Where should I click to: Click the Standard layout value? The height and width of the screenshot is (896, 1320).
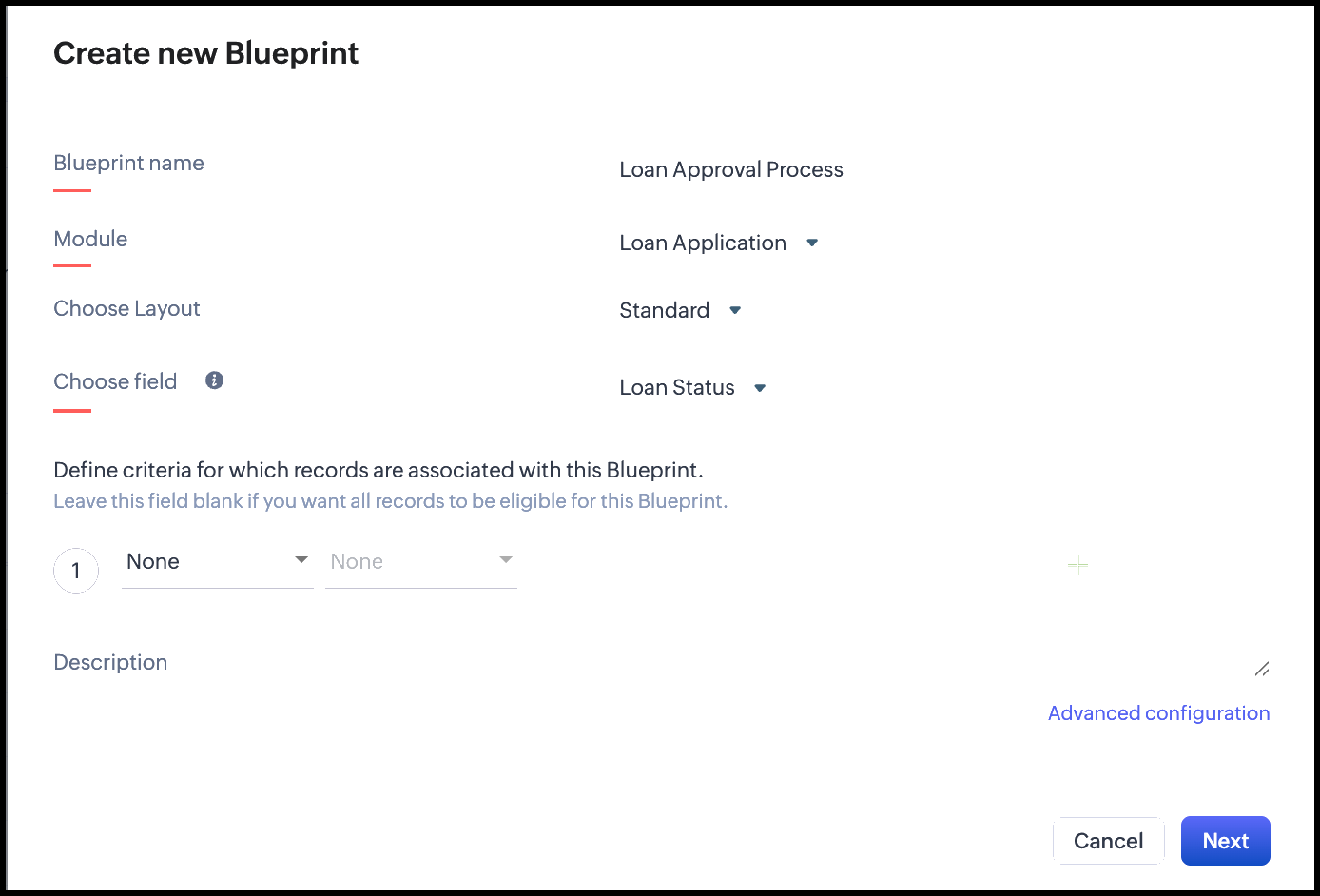664,310
